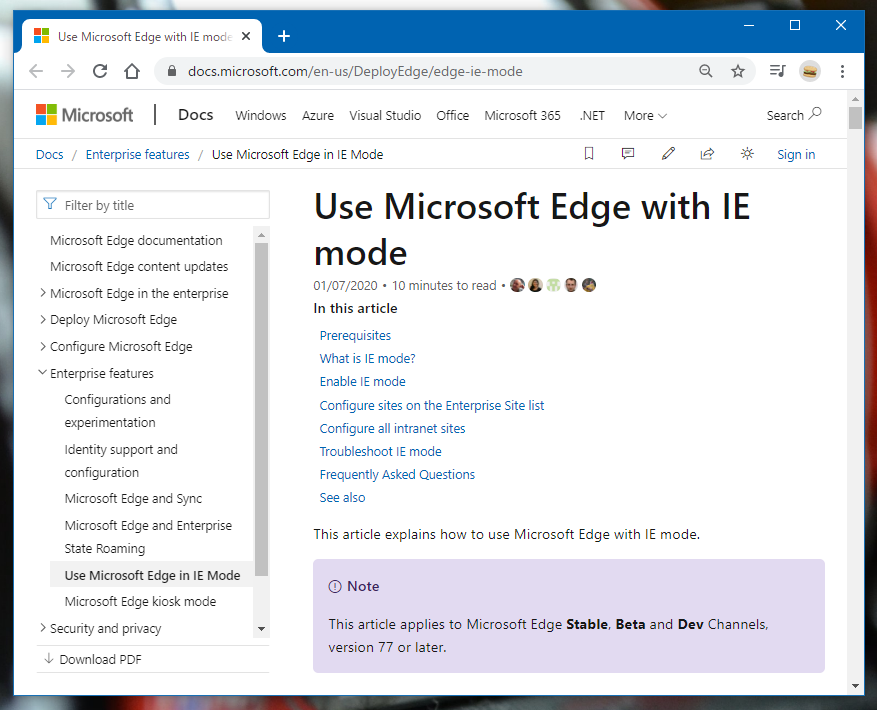Image resolution: width=877 pixels, height=710 pixels.
Task: Jump to Enable IE mode section
Action: [x=362, y=382]
